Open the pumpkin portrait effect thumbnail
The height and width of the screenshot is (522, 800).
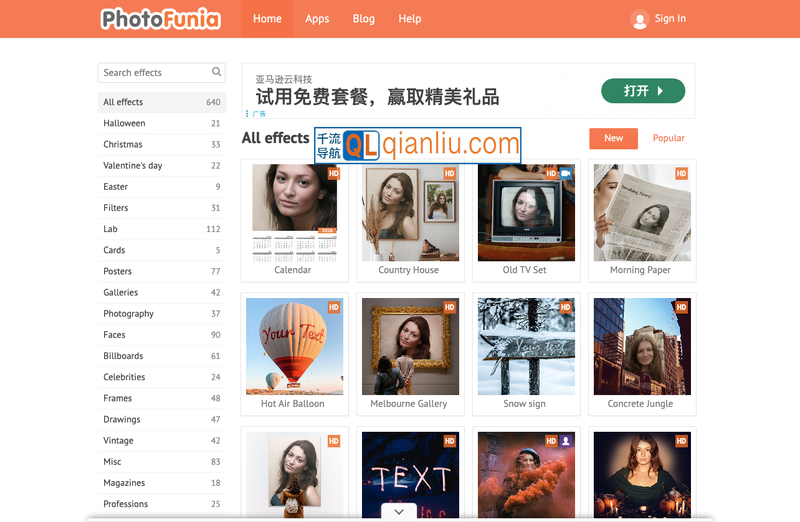click(x=642, y=475)
